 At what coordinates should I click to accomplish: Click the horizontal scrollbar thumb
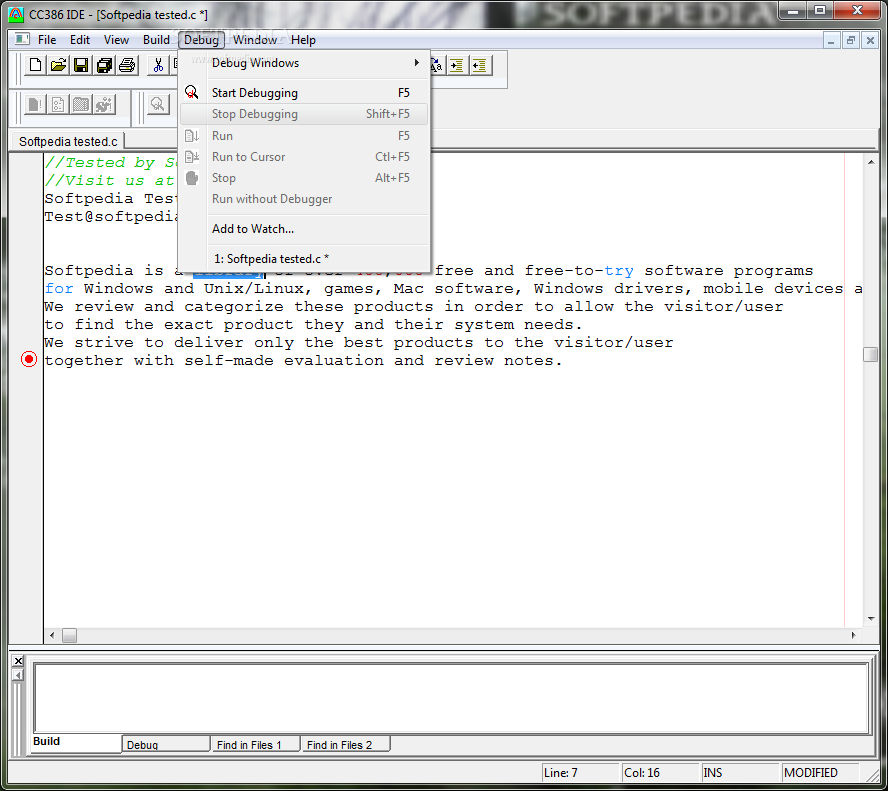70,635
